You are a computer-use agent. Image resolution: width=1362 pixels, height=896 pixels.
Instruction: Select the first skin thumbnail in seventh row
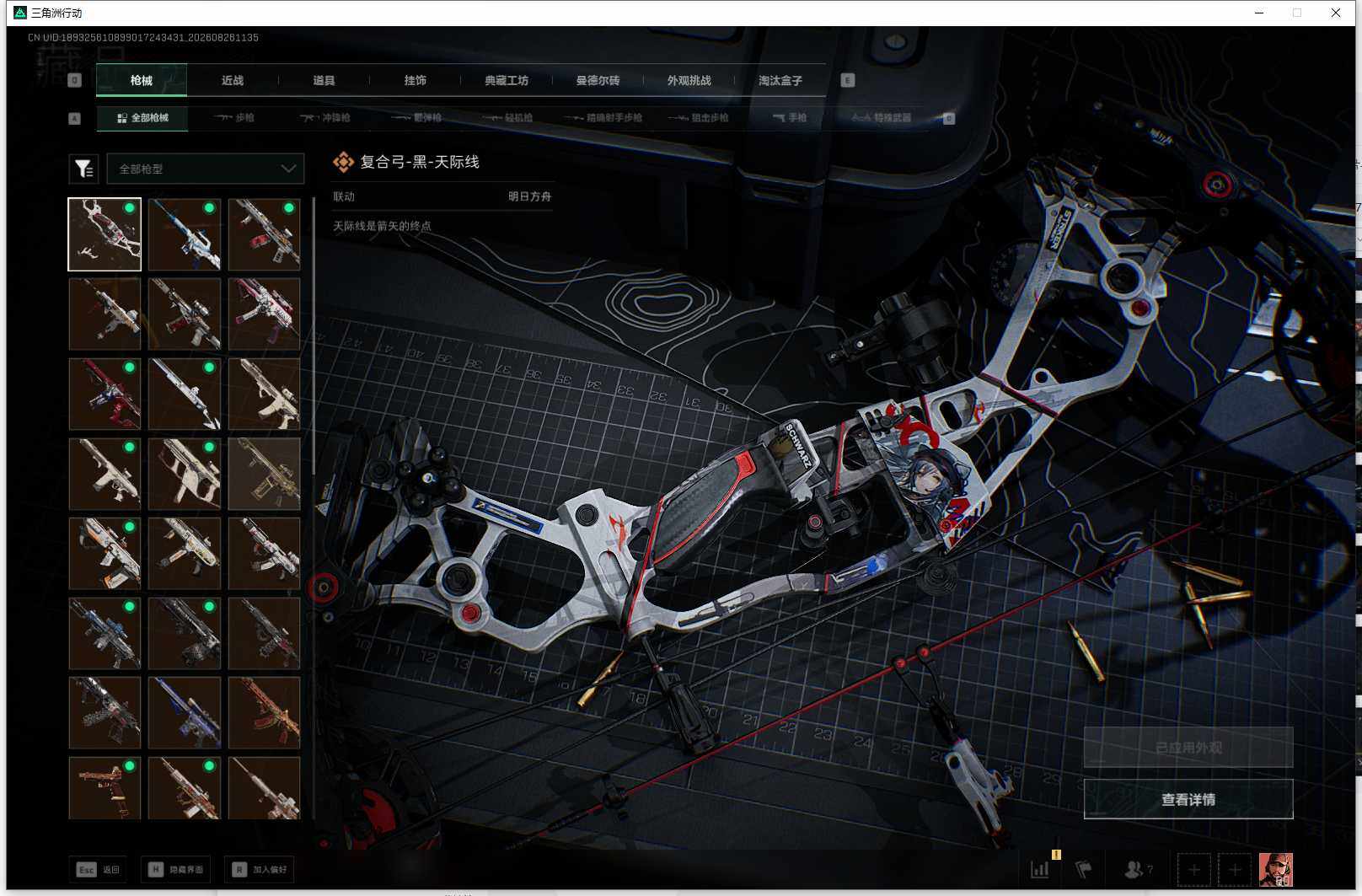coord(105,713)
